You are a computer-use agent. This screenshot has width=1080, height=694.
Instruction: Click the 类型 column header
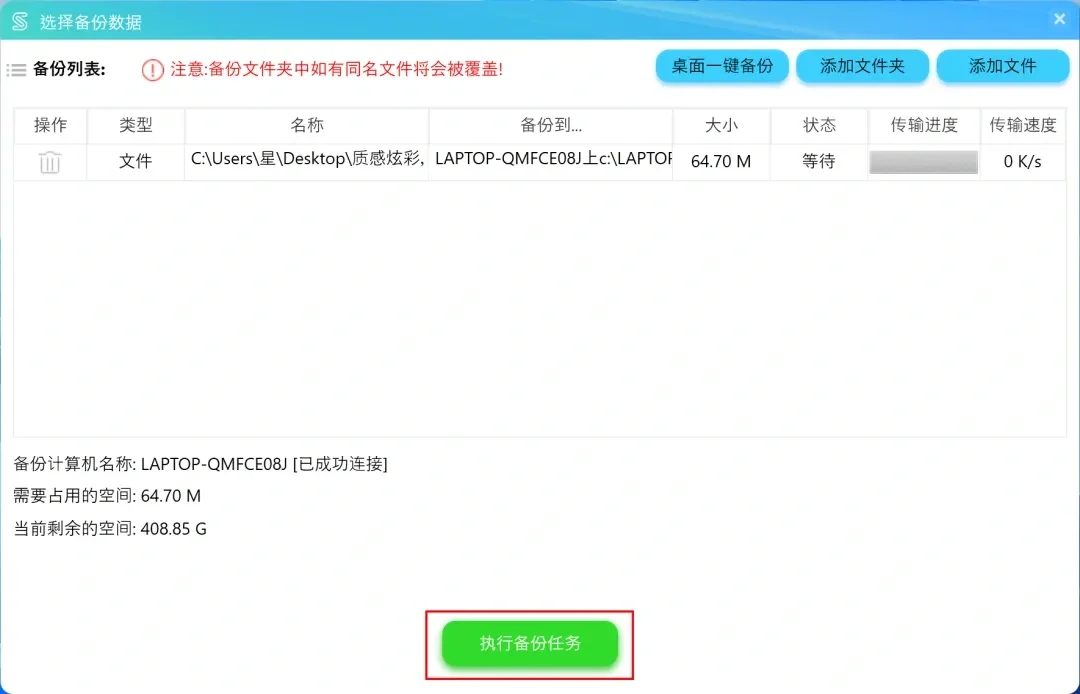point(135,125)
